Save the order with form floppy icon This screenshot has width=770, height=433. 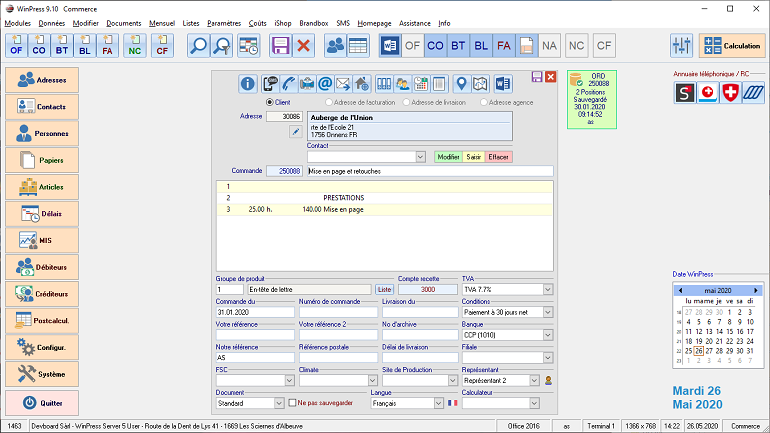[x=537, y=77]
